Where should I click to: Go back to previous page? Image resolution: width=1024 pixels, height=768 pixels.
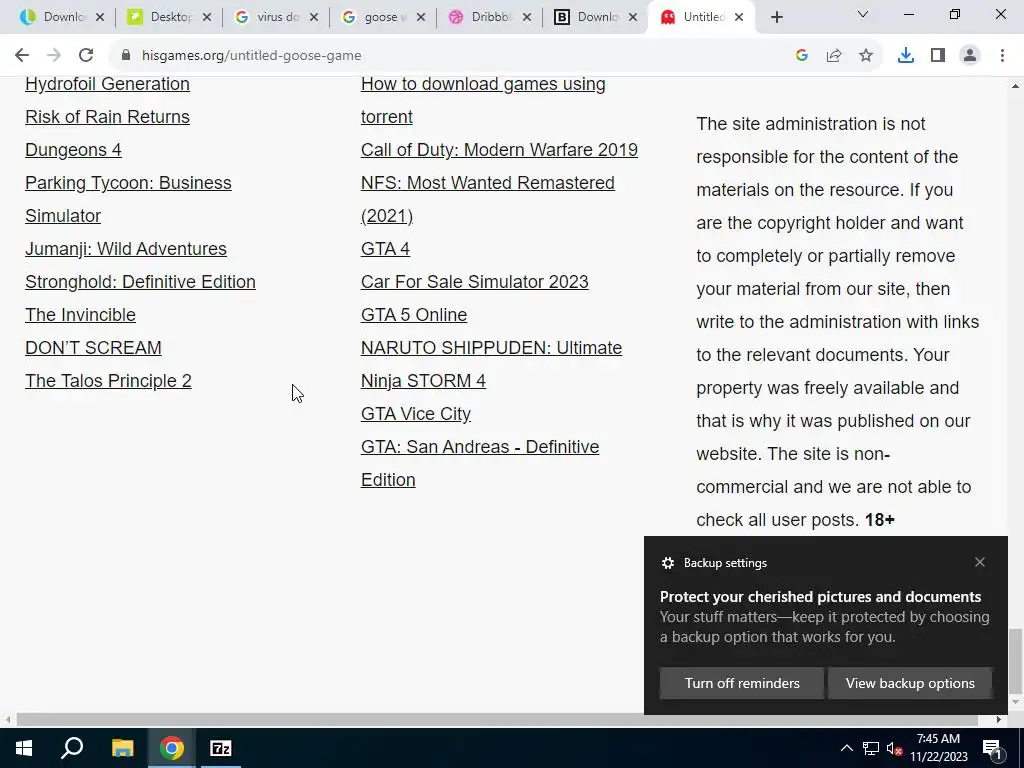22,56
